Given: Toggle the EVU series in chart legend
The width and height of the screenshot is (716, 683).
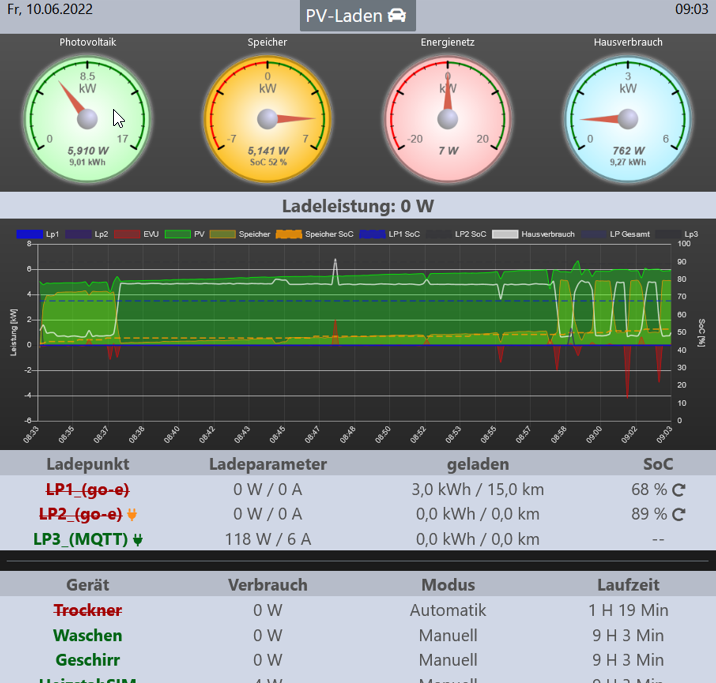Looking at the screenshot, I should [142, 234].
